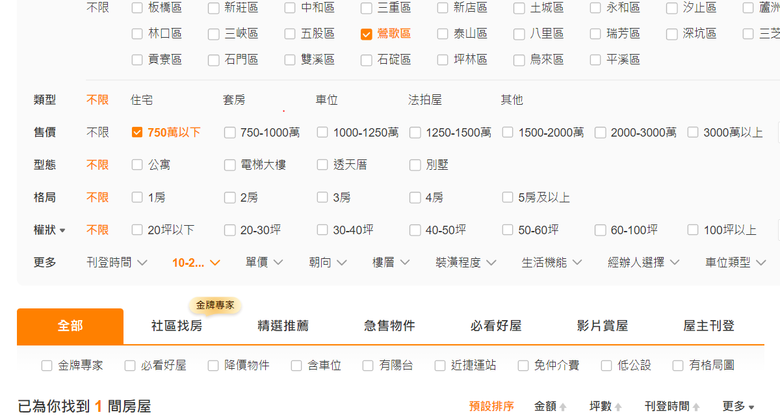Open the 更多 sorting dropdown
The height and width of the screenshot is (419, 780).
(738, 407)
